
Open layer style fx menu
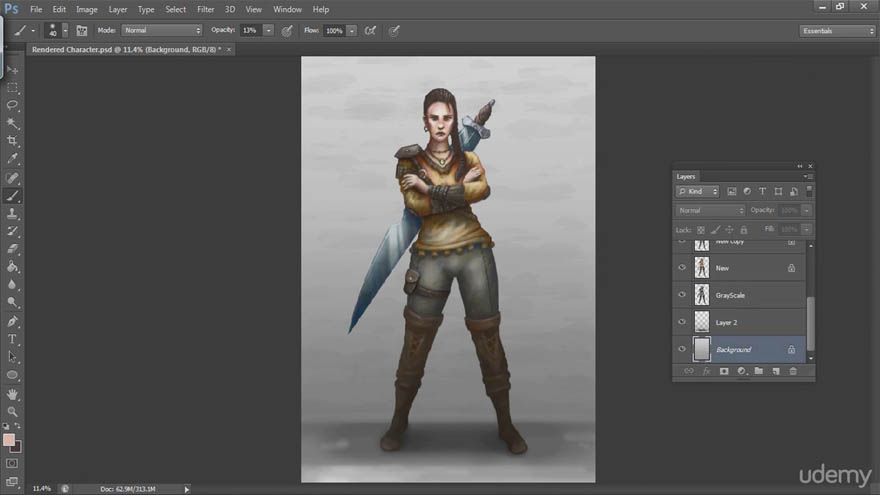[x=707, y=371]
